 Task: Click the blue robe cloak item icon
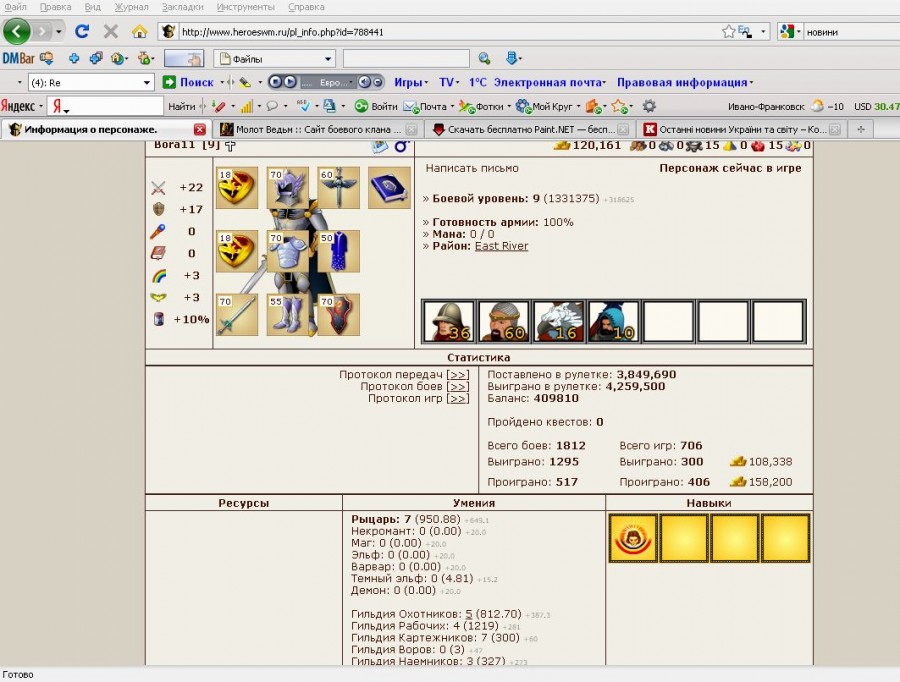[339, 251]
